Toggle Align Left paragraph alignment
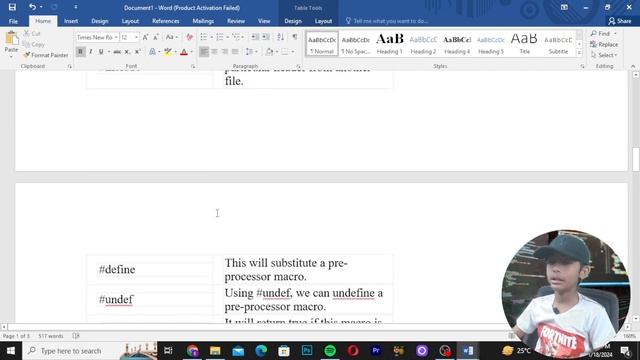640x360 pixels. (x=204, y=52)
